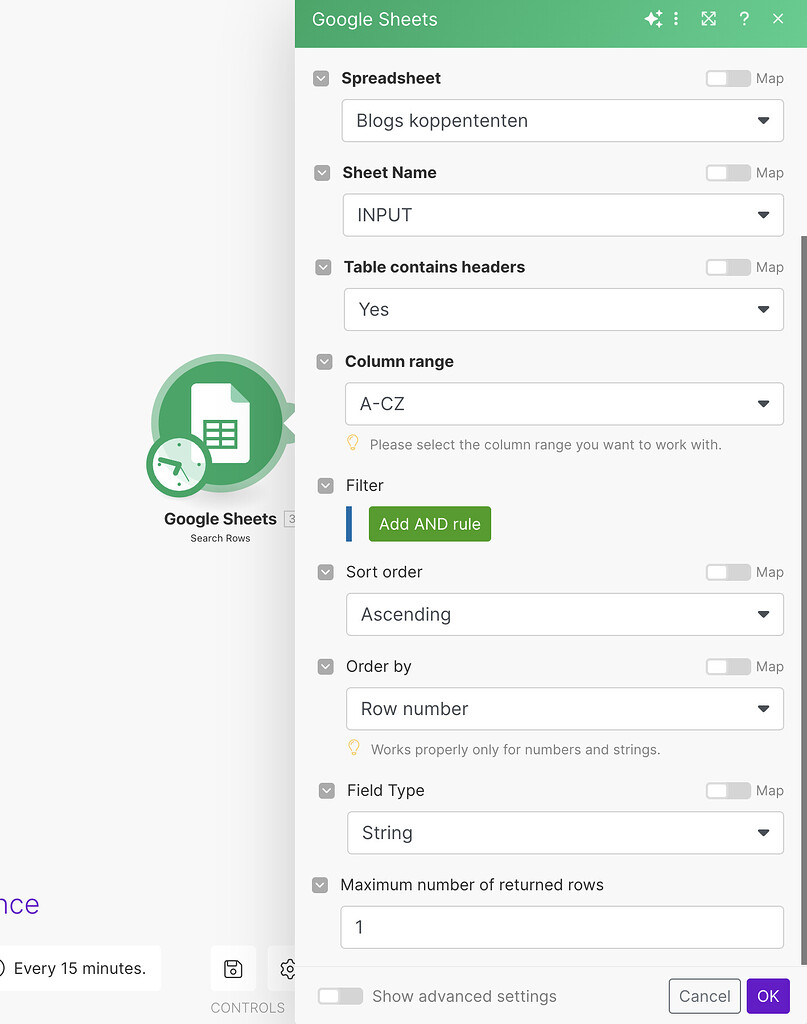This screenshot has height=1024, width=807.
Task: Open the Sort order dropdown
Action: tap(565, 614)
